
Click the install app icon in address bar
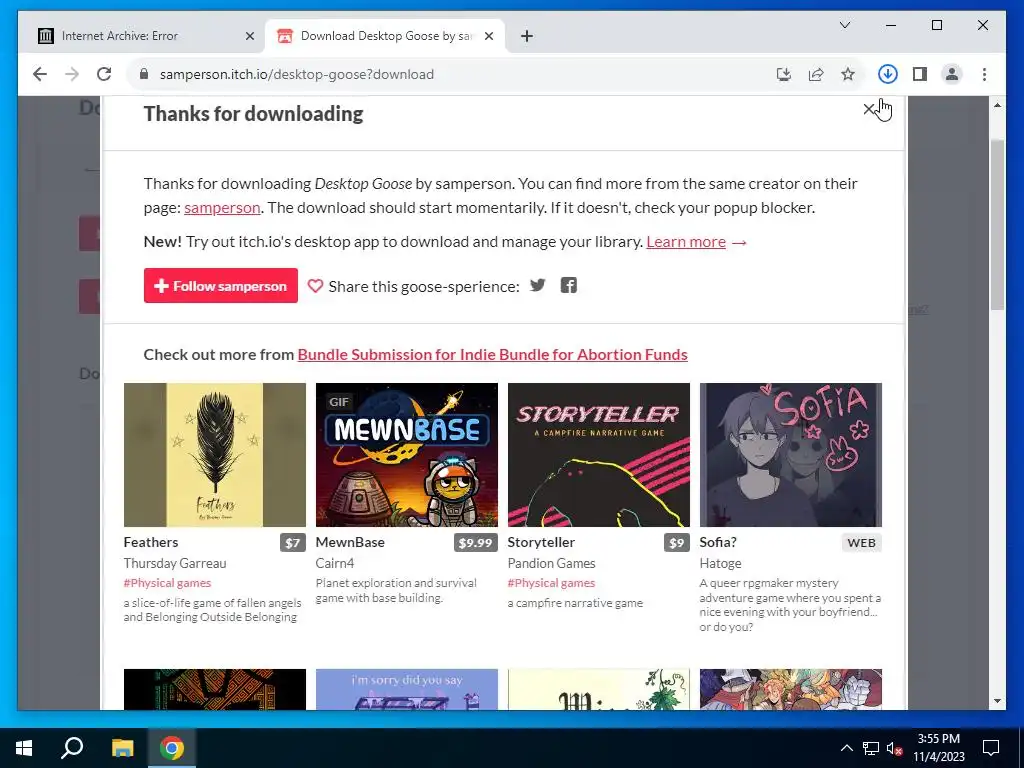[x=784, y=74]
